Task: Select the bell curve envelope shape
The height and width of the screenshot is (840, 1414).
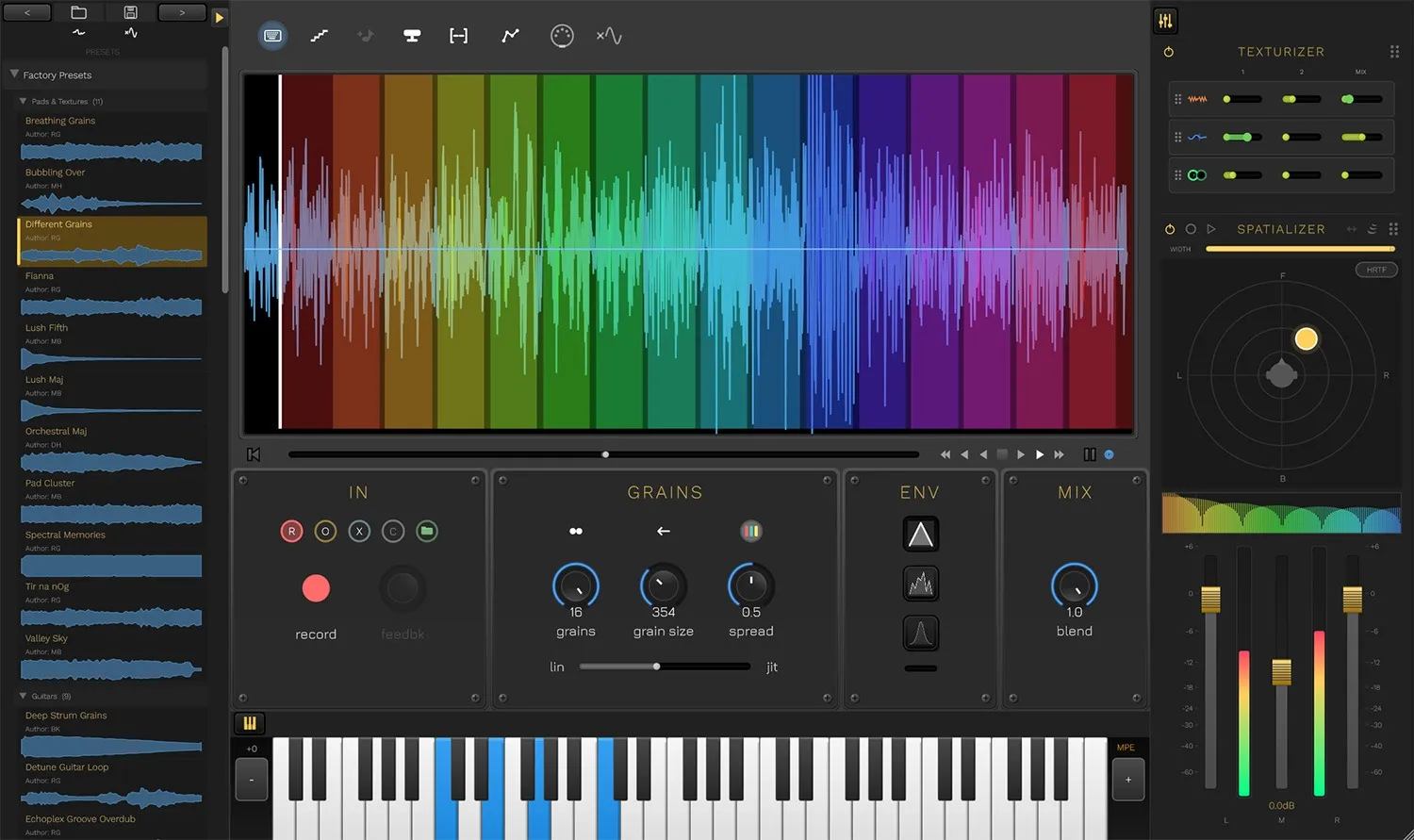Action: (921, 634)
